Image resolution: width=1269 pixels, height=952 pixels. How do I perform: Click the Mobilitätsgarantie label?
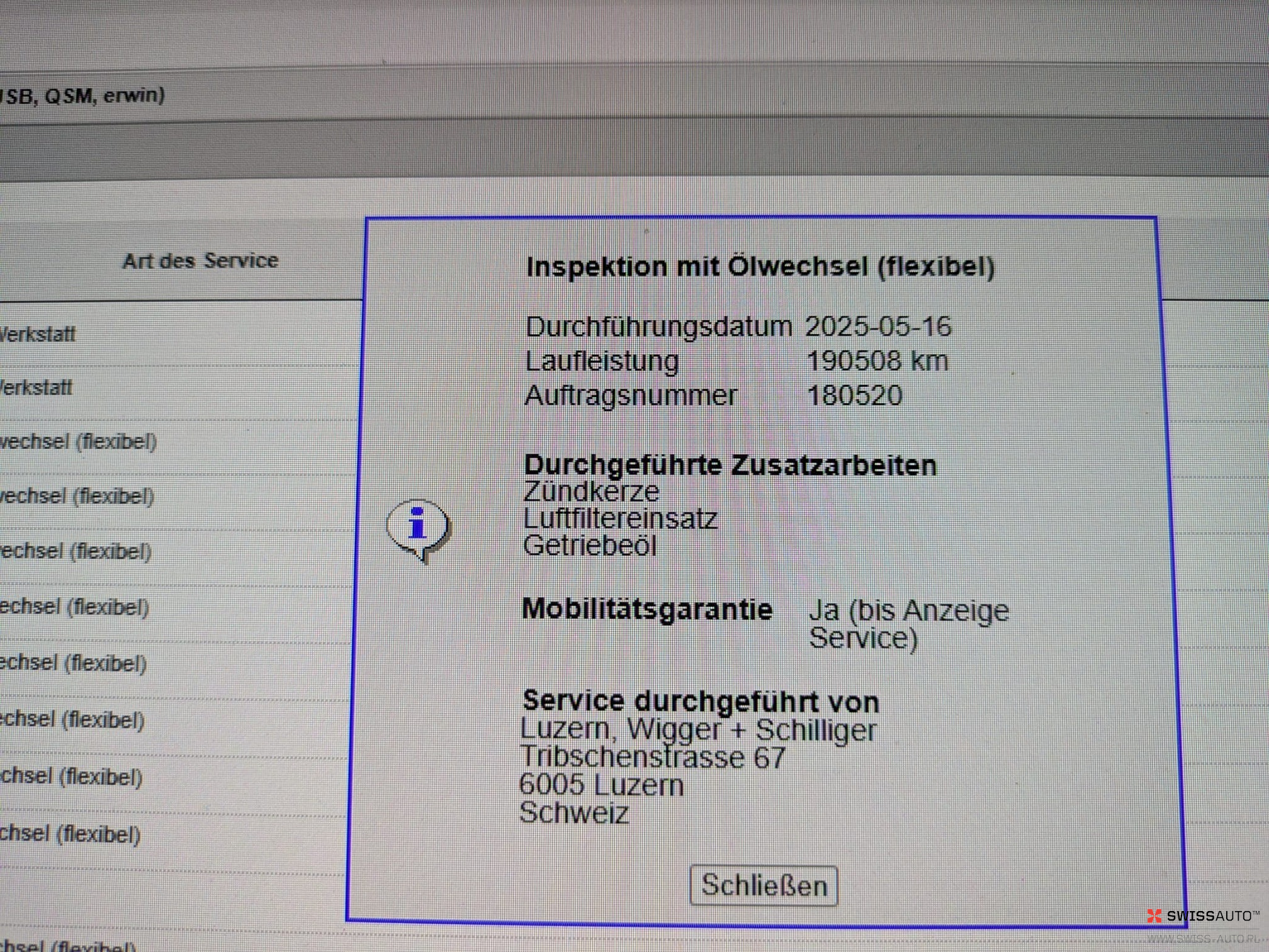pos(647,609)
